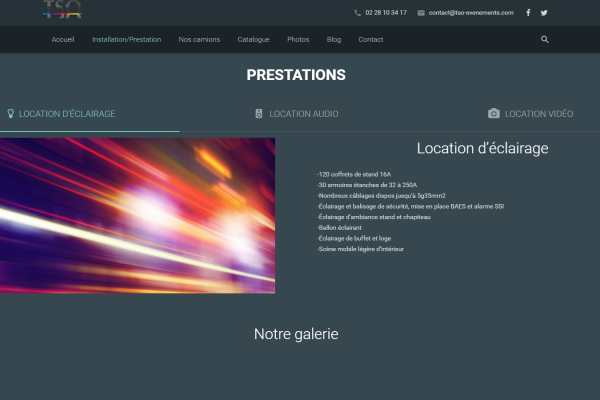
Task: Click the colorful light streaks image
Action: [137, 215]
